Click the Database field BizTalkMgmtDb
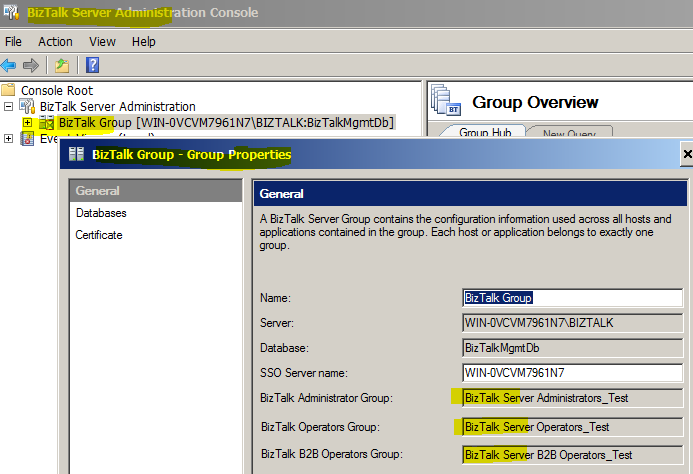The image size is (693, 474). pyautogui.click(x=572, y=348)
